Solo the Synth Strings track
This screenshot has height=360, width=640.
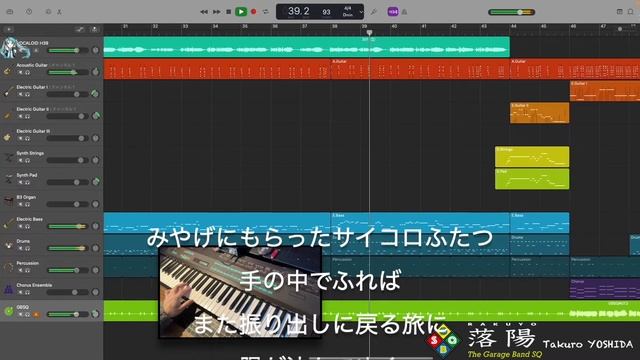(27, 160)
